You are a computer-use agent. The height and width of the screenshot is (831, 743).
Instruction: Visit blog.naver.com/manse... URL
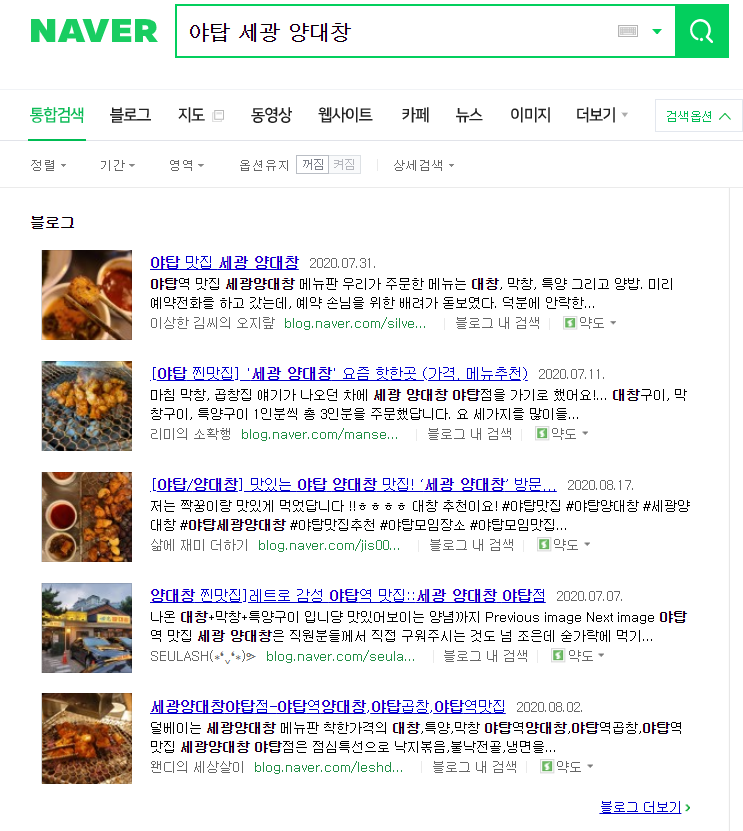(x=319, y=434)
